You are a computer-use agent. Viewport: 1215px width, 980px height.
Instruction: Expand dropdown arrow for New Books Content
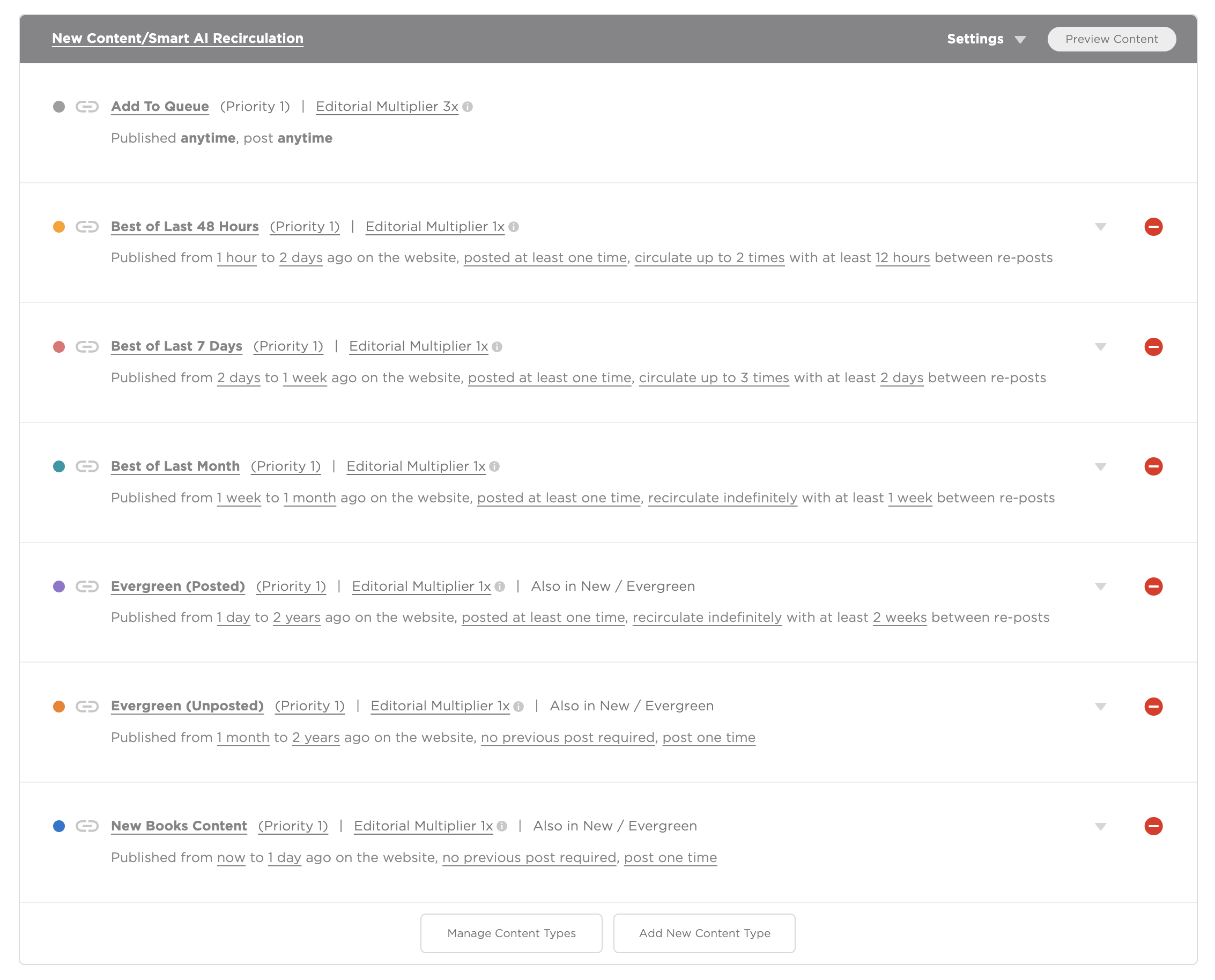pos(1100,827)
